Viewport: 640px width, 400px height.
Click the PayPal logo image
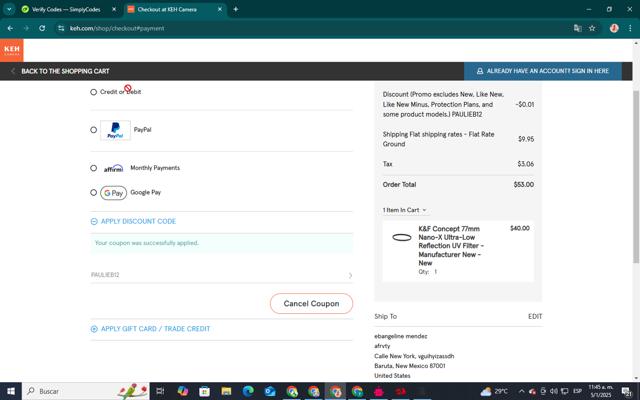[x=116, y=130]
